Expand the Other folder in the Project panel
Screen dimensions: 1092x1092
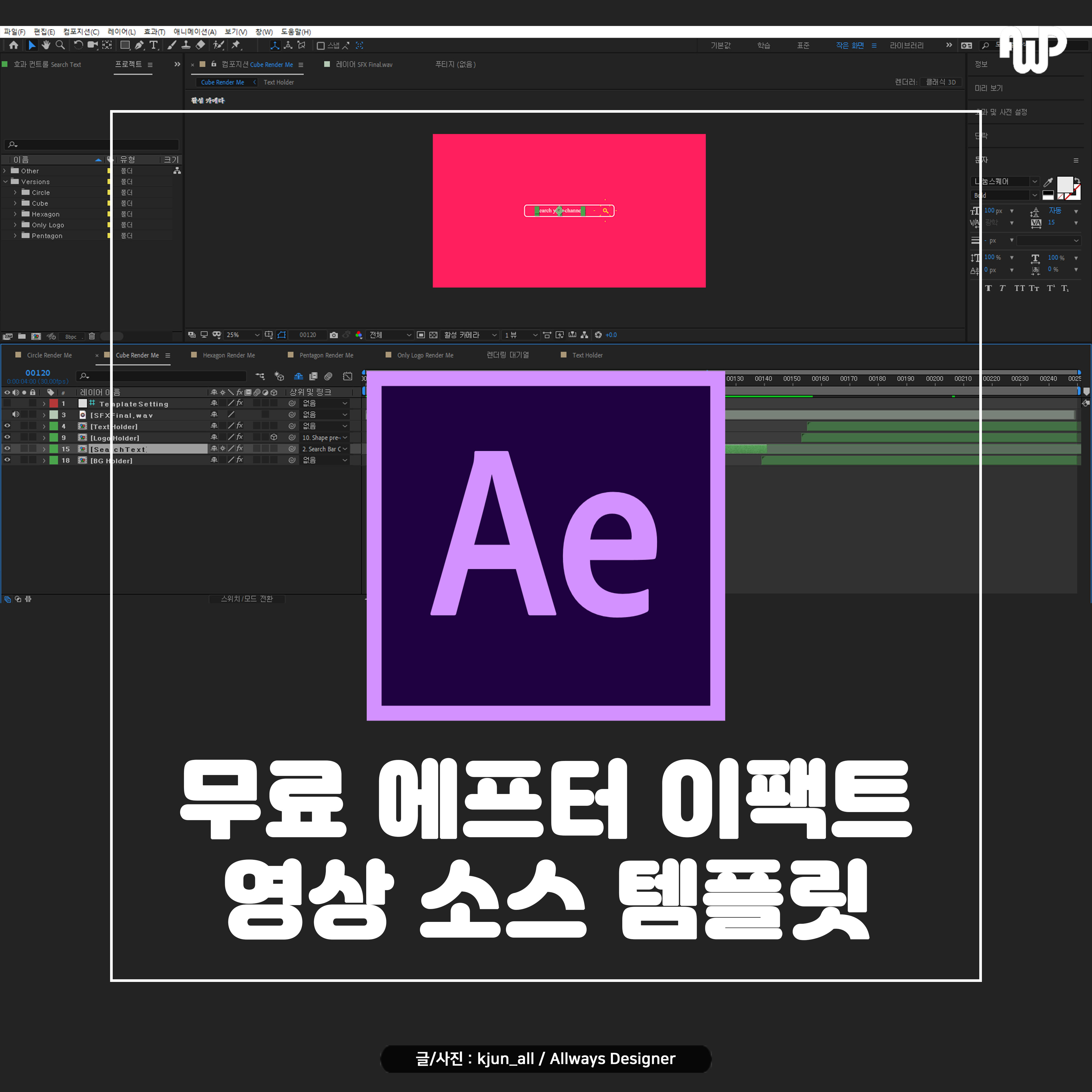(x=5, y=171)
